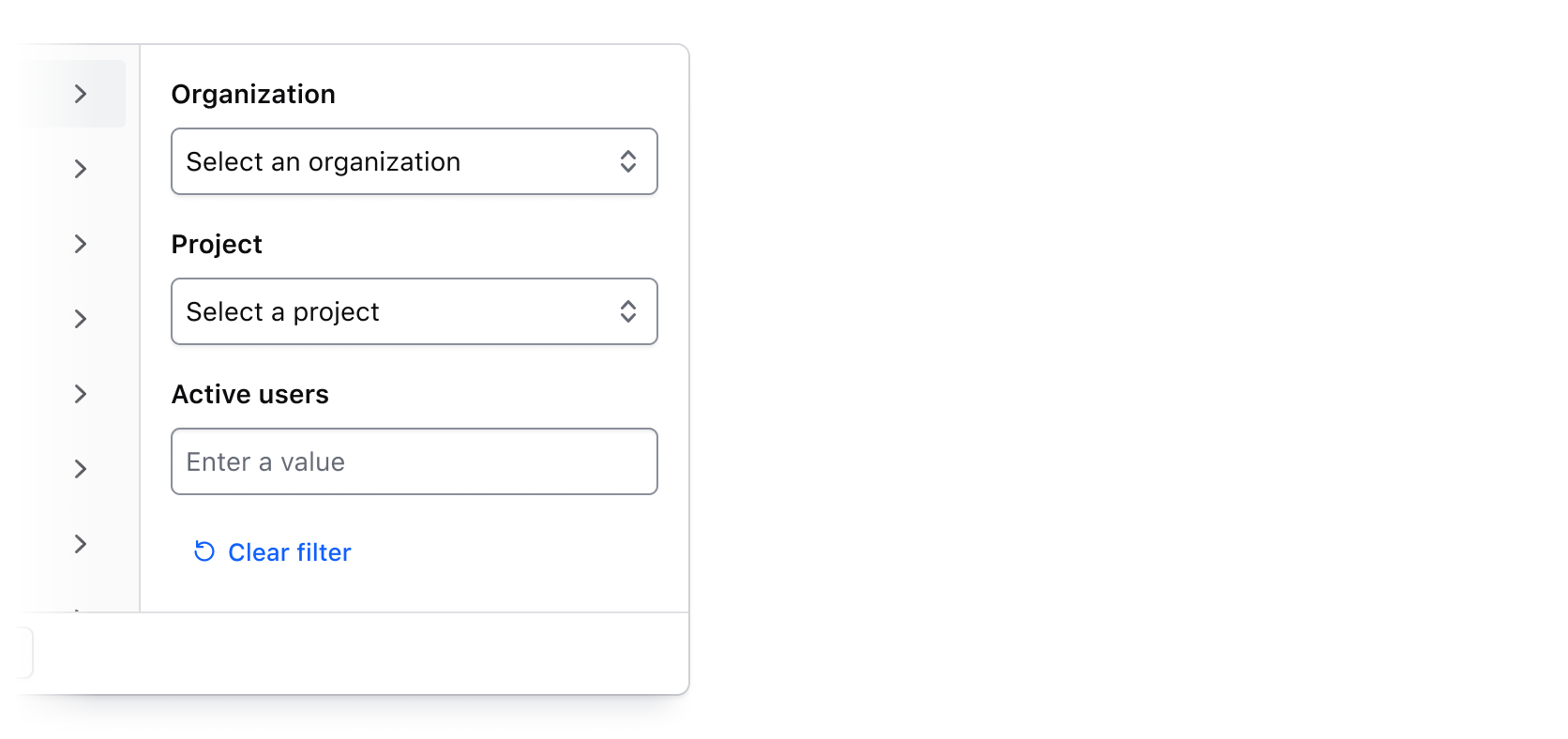Click the partially visible button in panel footer
Viewport: 1568px width, 739px height.
click(23, 653)
